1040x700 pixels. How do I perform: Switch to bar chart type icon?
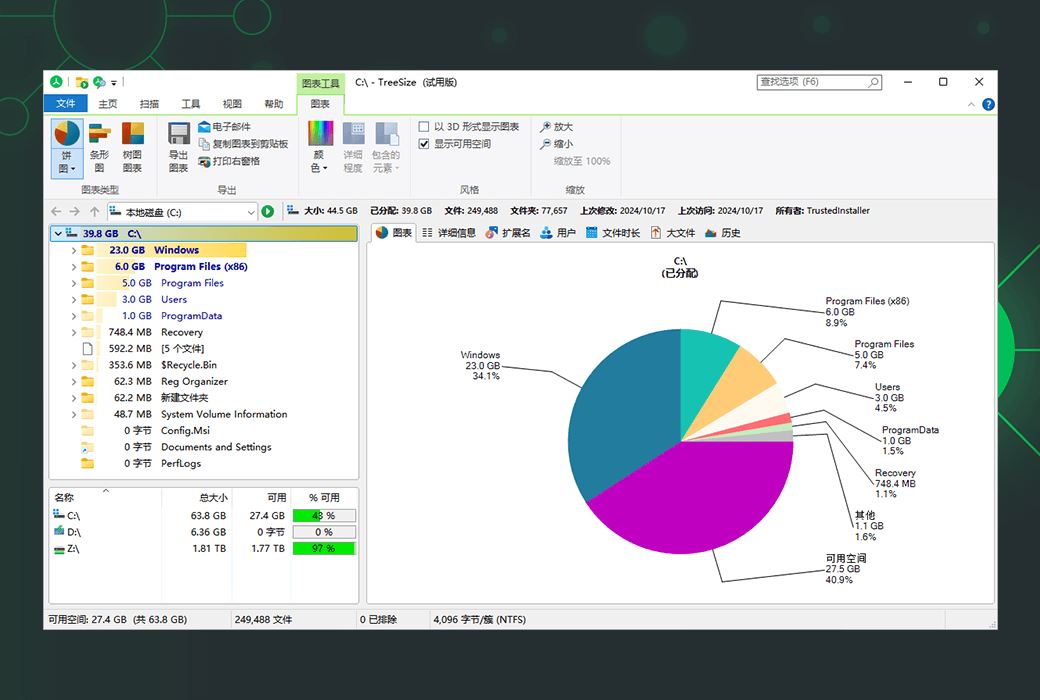(99, 133)
